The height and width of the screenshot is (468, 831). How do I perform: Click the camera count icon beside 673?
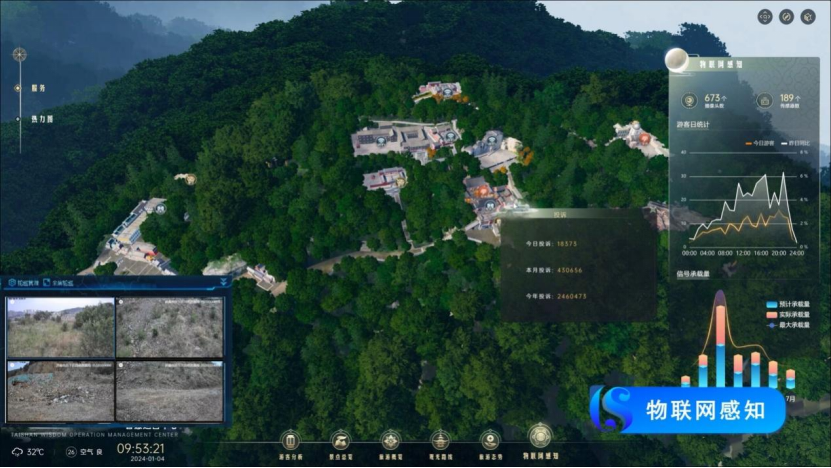coord(689,100)
